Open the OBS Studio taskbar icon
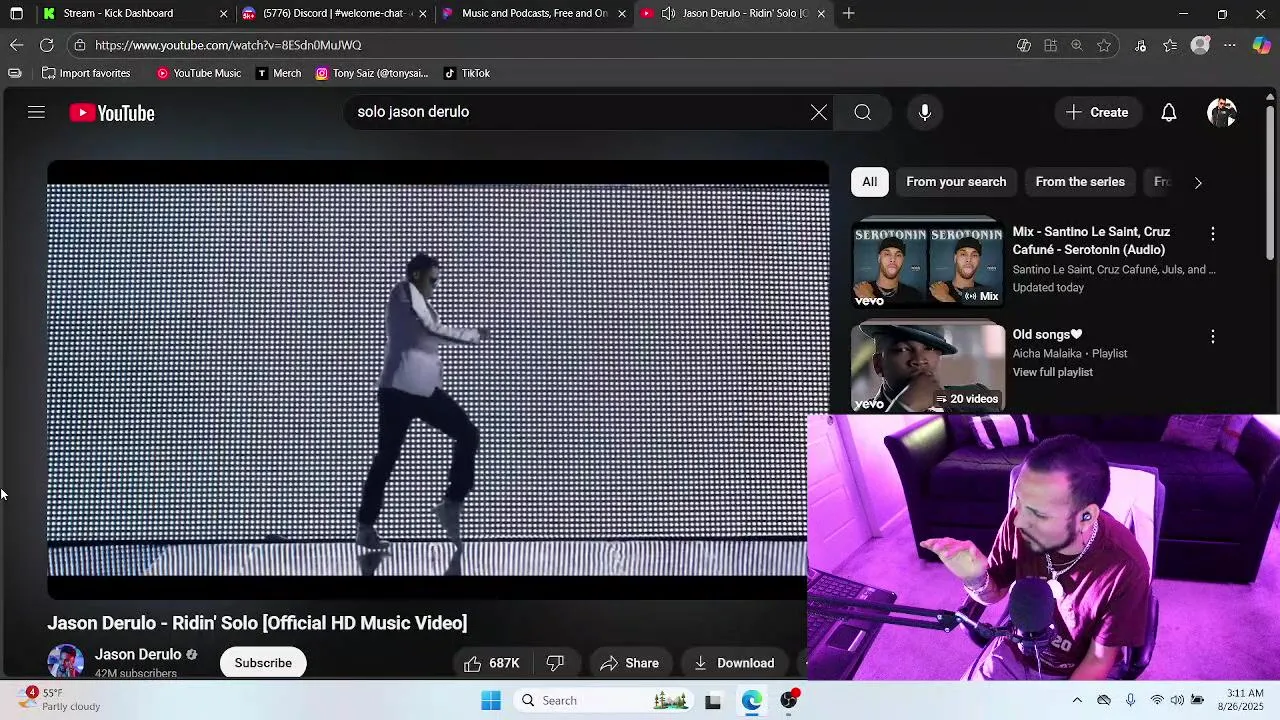1280x720 pixels. point(789,701)
